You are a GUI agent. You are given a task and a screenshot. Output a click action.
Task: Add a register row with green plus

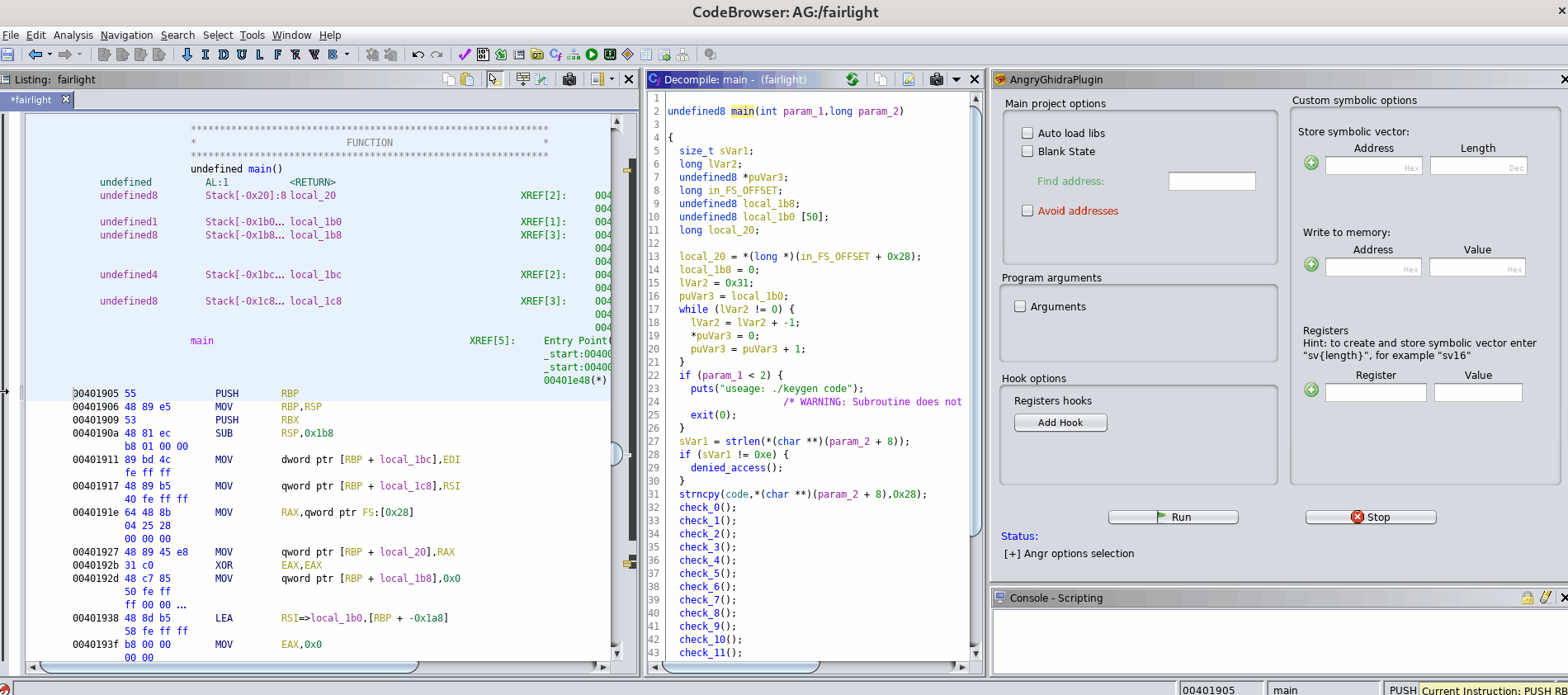(1311, 390)
